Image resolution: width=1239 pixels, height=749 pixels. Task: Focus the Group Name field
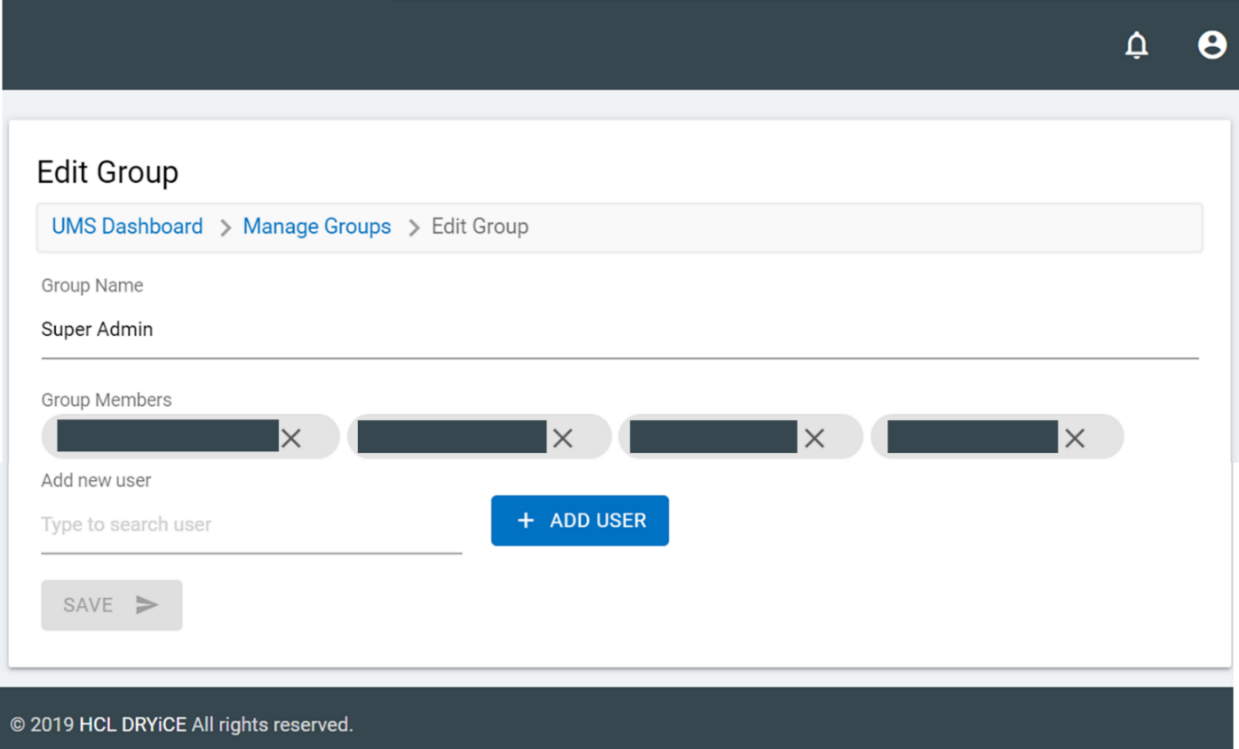[x=619, y=330]
